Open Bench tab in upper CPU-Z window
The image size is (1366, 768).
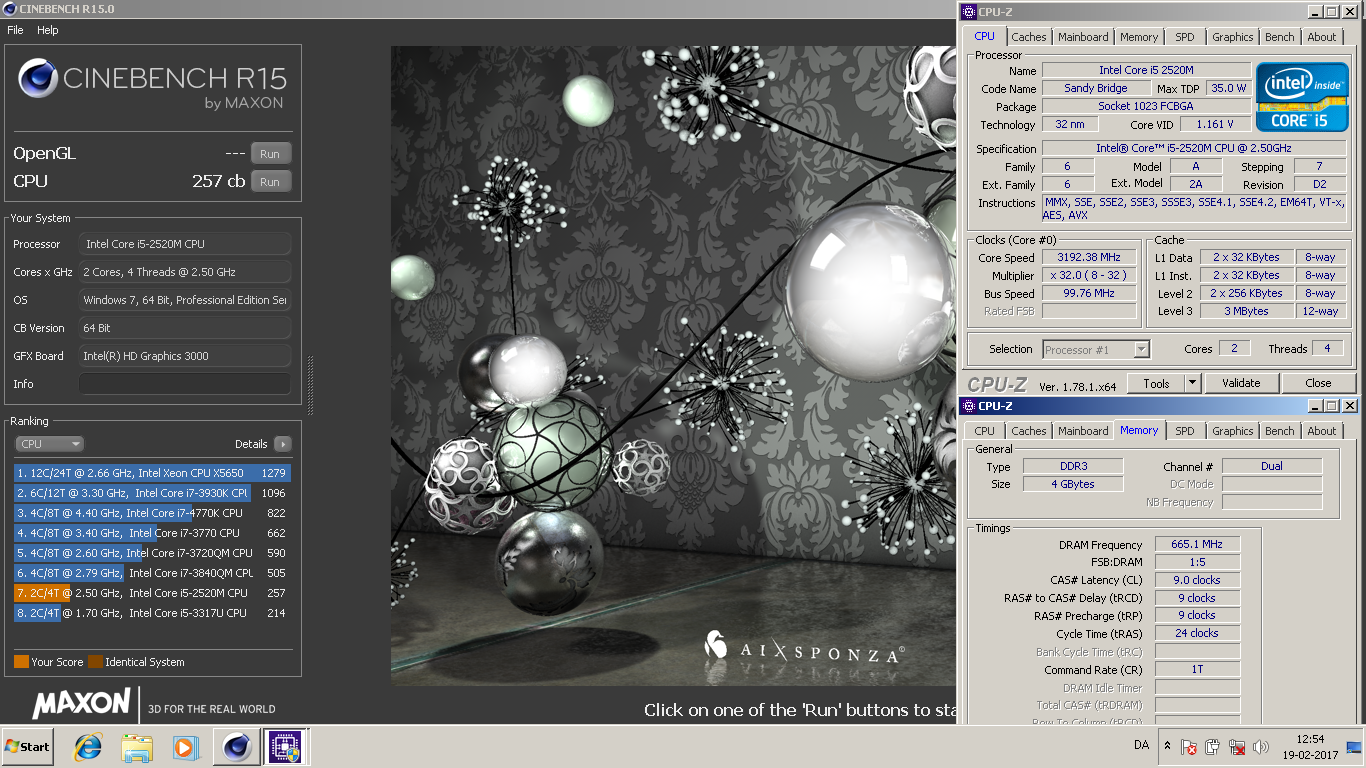coord(1279,37)
